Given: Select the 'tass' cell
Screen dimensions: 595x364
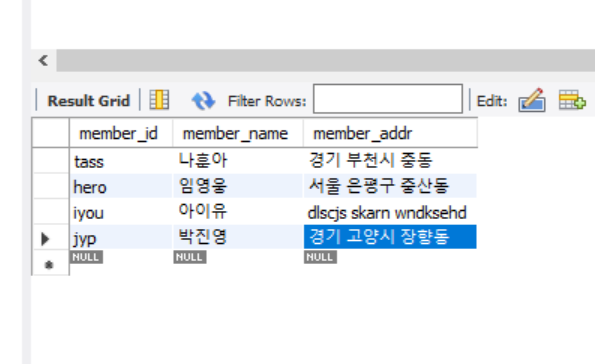Looking at the screenshot, I should point(121,161).
